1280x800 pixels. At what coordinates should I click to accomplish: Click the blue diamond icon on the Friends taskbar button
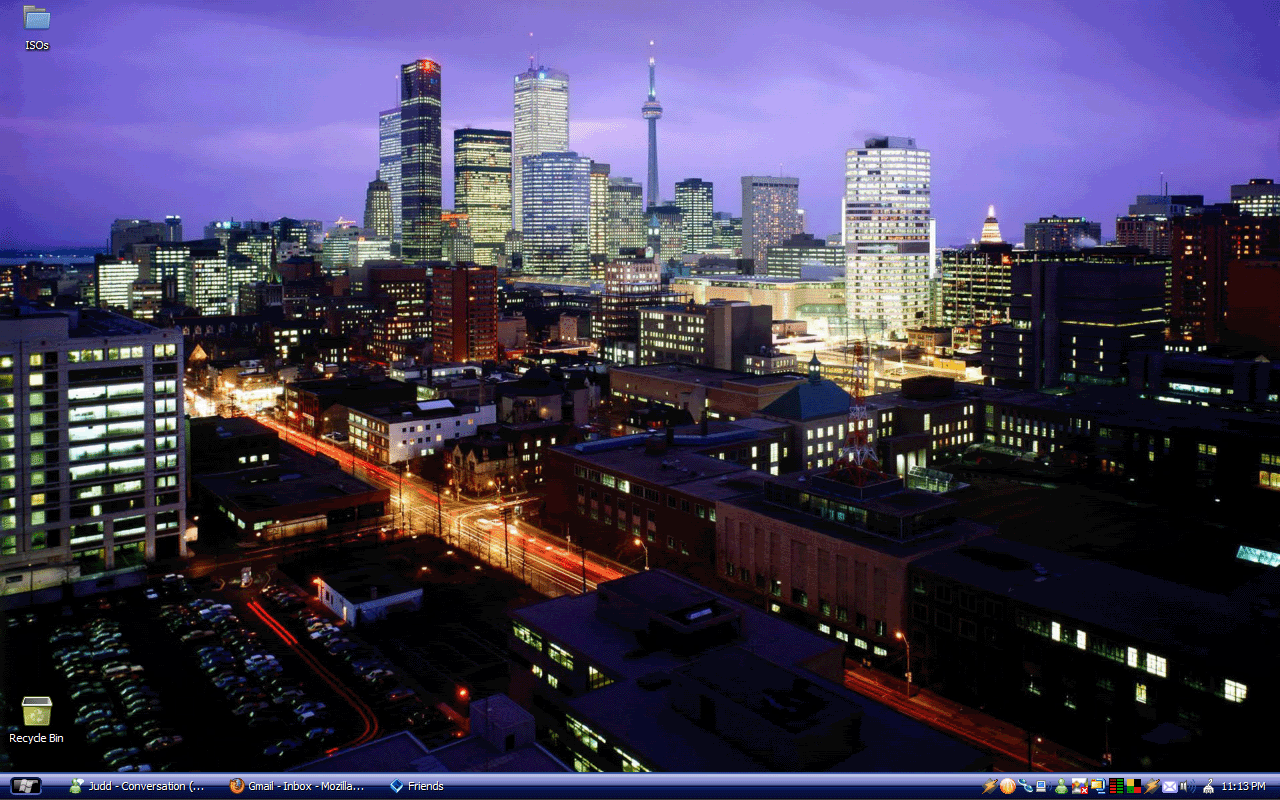(397, 786)
